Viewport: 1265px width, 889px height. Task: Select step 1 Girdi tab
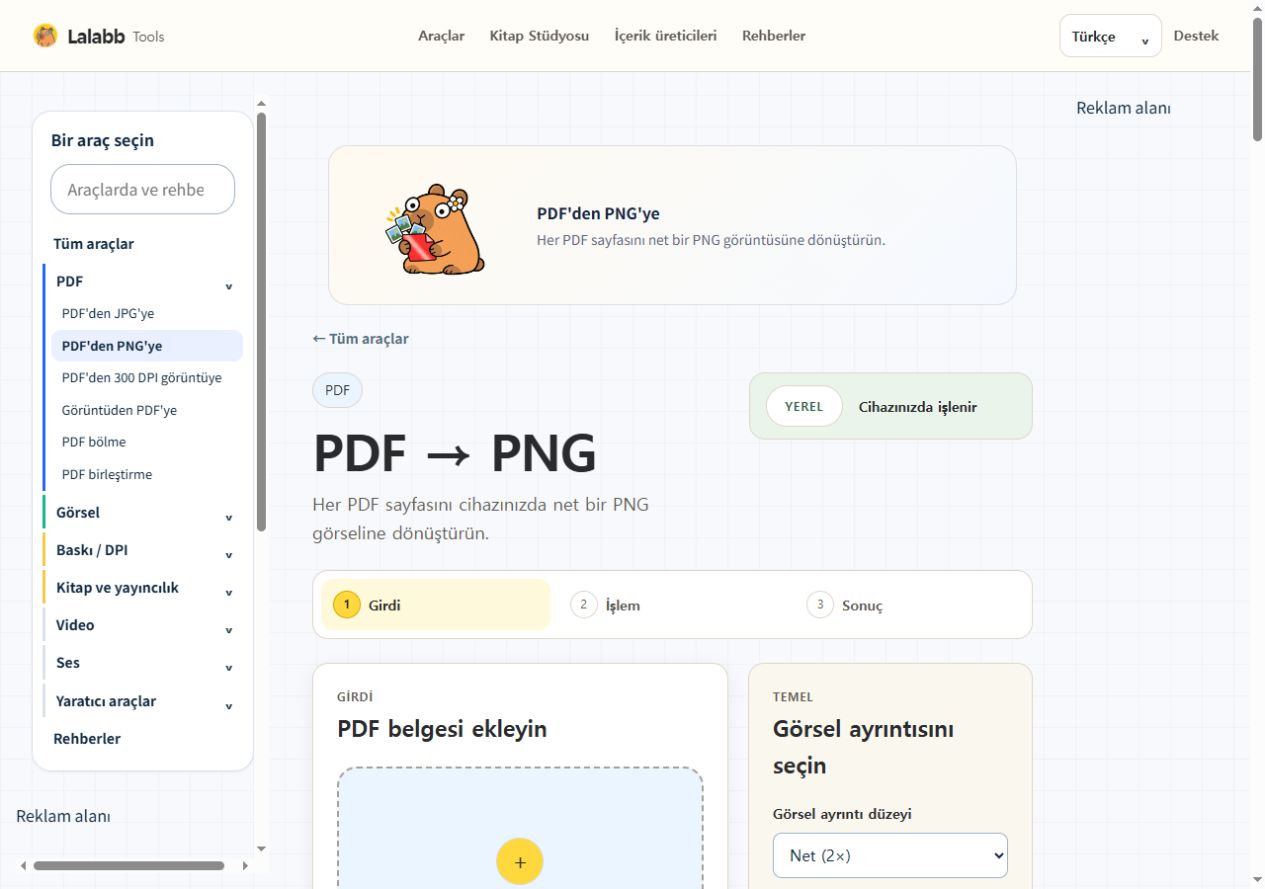click(436, 605)
